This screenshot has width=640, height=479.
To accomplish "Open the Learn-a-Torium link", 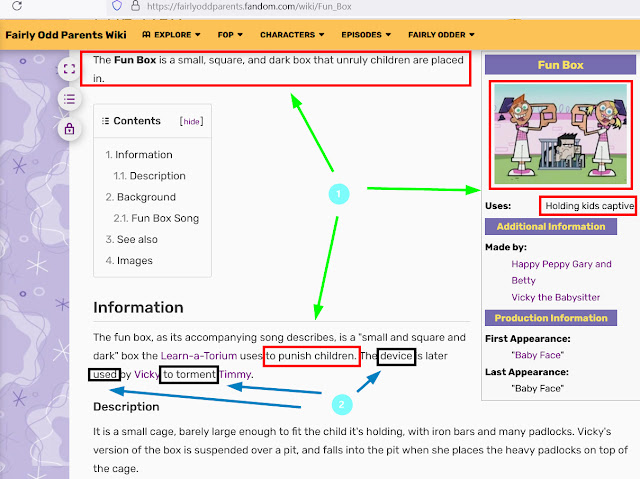I will [x=199, y=356].
